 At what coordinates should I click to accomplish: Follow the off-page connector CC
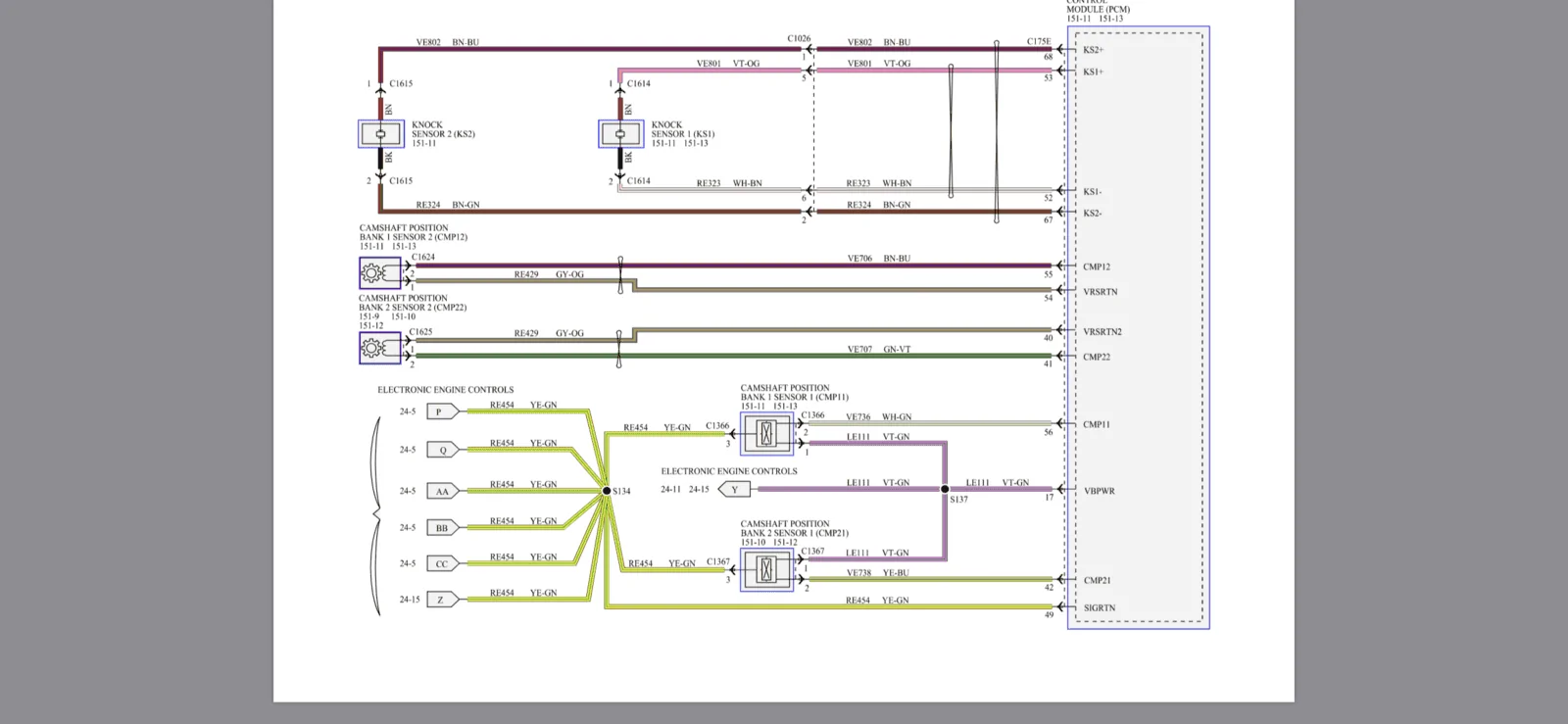pos(443,563)
